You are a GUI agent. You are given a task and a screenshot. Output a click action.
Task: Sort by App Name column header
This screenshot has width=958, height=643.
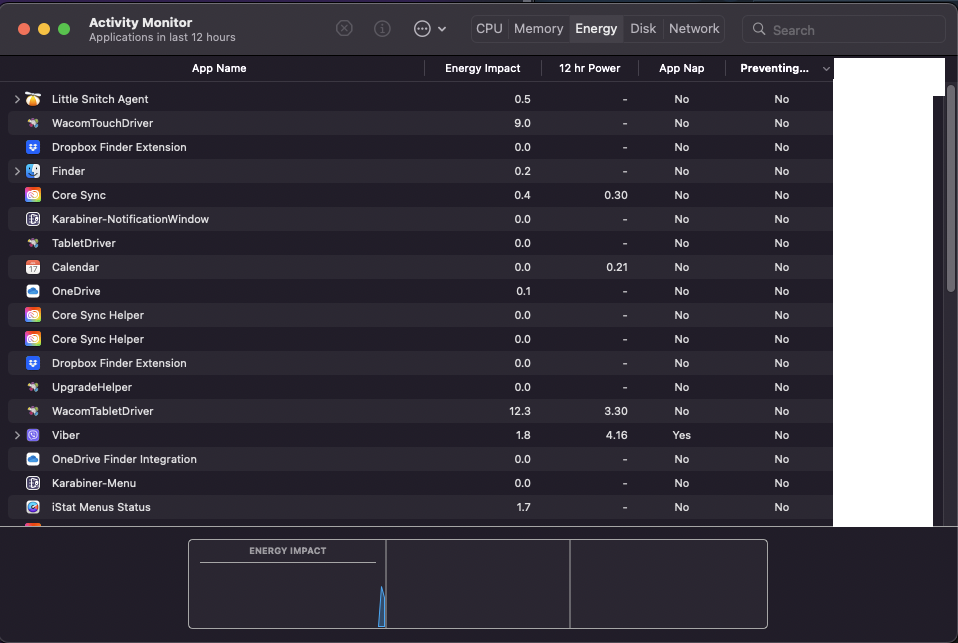(219, 68)
